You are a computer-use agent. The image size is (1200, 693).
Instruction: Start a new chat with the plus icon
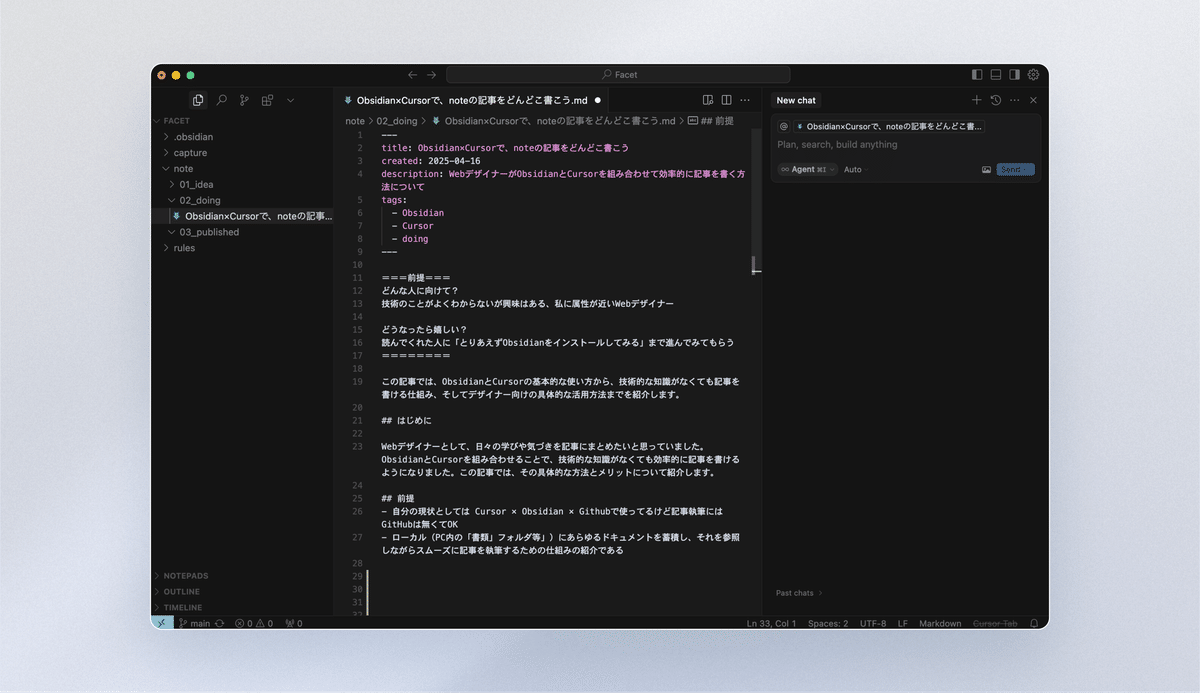click(x=977, y=100)
